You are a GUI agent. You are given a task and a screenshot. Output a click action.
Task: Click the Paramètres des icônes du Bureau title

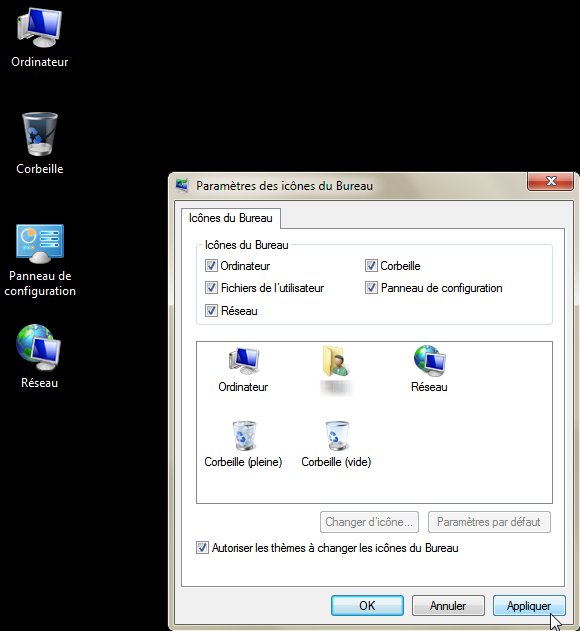(284, 186)
